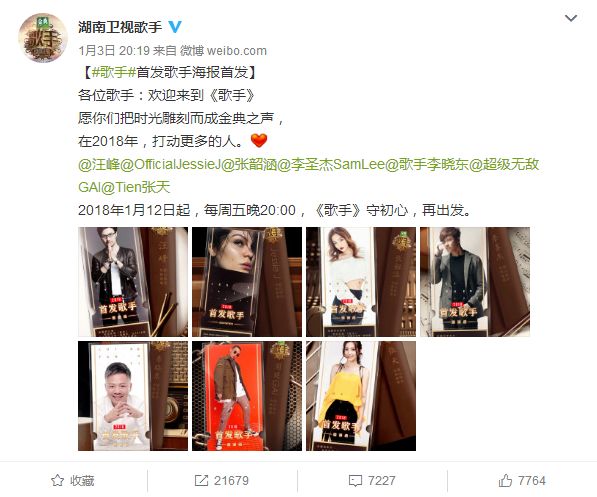
Task: Open the @汪峰 mention link
Action: click(99, 165)
